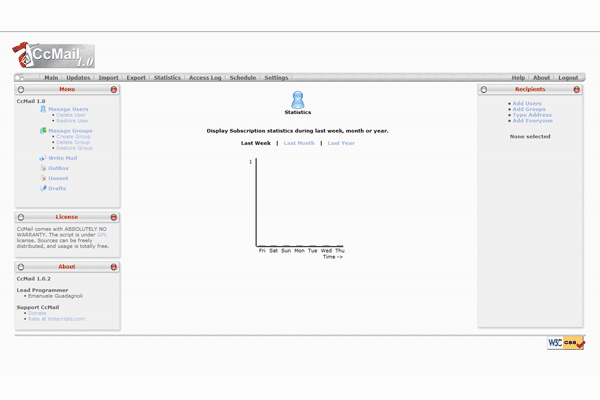Open the Schedule menu item

pyautogui.click(x=243, y=77)
